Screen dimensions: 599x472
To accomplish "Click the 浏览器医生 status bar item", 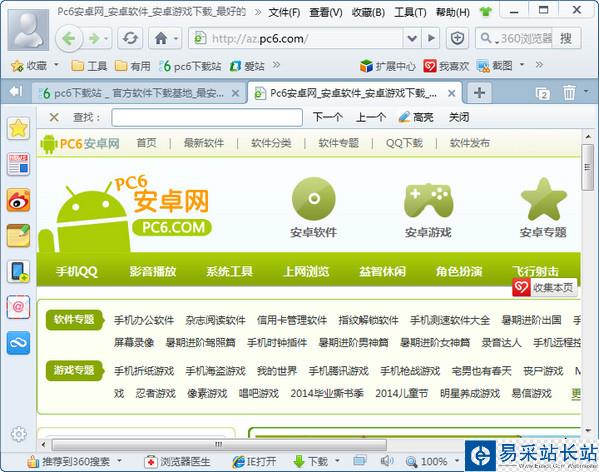I will click(x=177, y=461).
